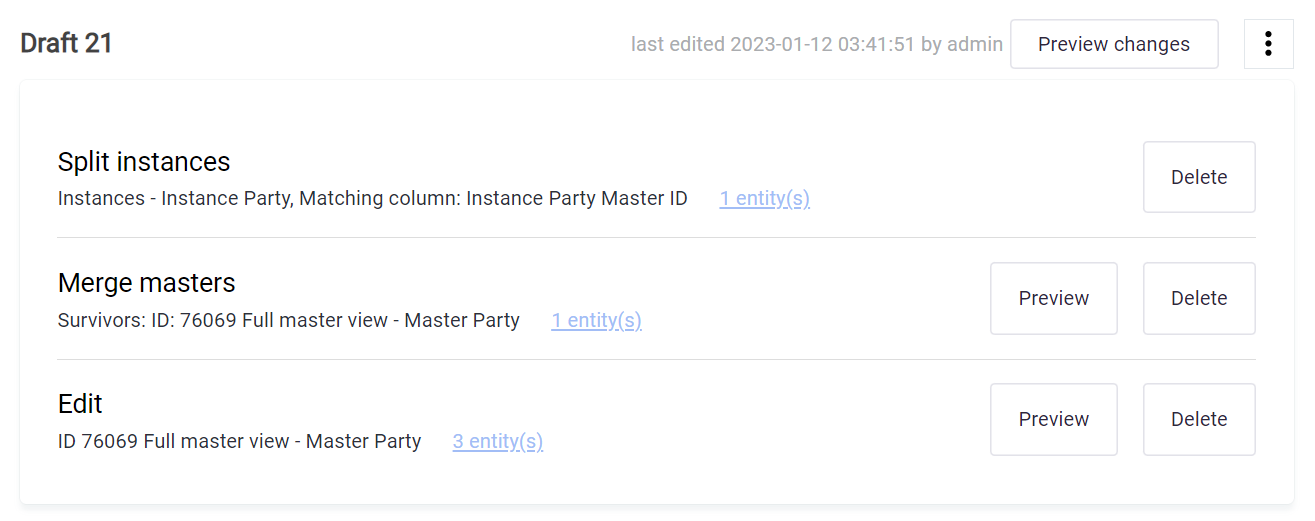Click the Draft 21 title
This screenshot has width=1315, height=521.
pos(66,44)
